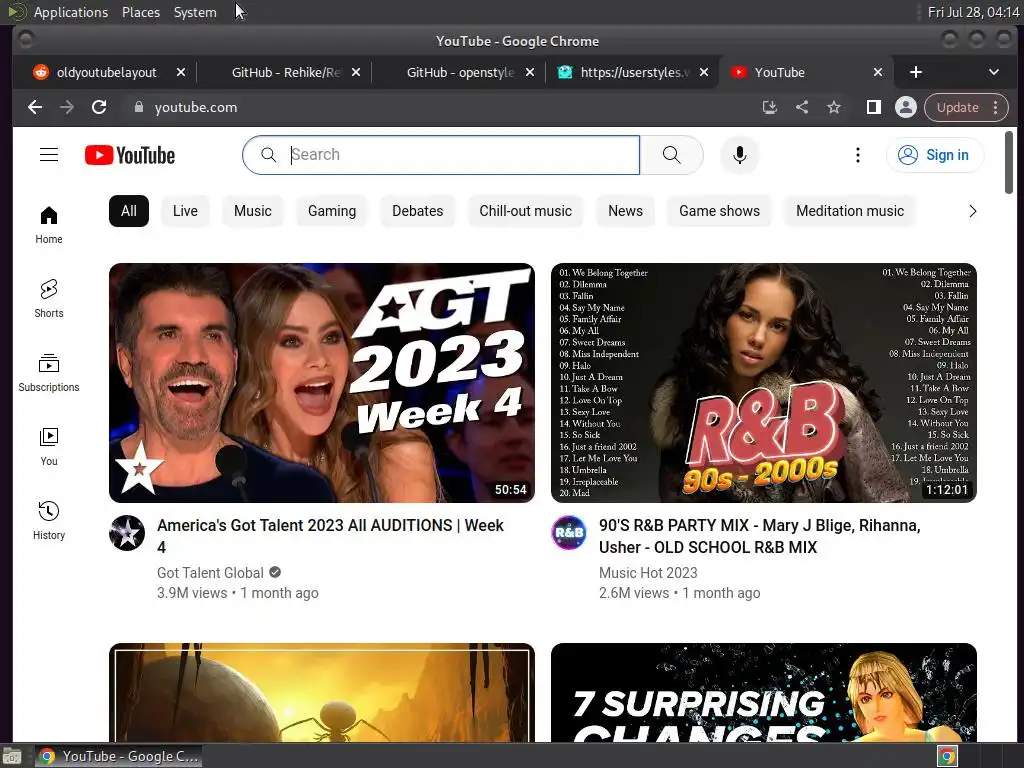The height and width of the screenshot is (768, 1024).
Task: Select the Gaming filter chip
Action: coord(332,211)
